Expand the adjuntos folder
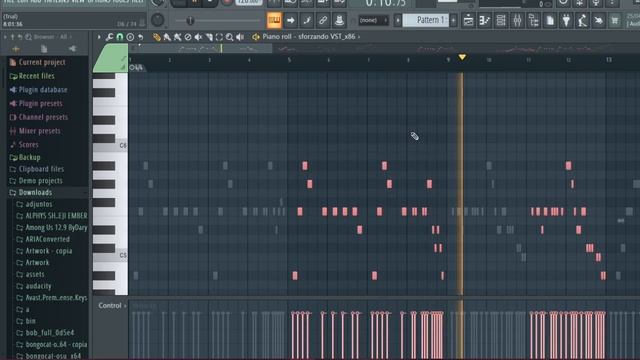640x360 pixels. (x=39, y=204)
